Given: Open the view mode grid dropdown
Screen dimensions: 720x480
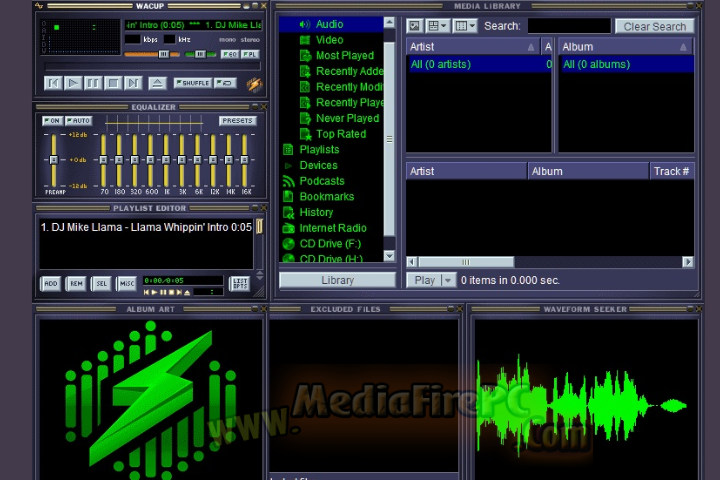Looking at the screenshot, I should tap(438, 26).
